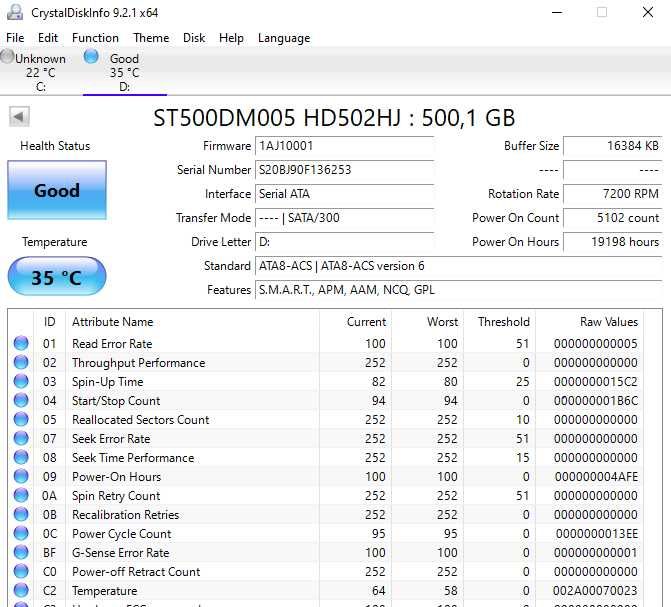Click status orb for Power-off Retract Count
Screen dimensions: 671x607
coord(21,571)
